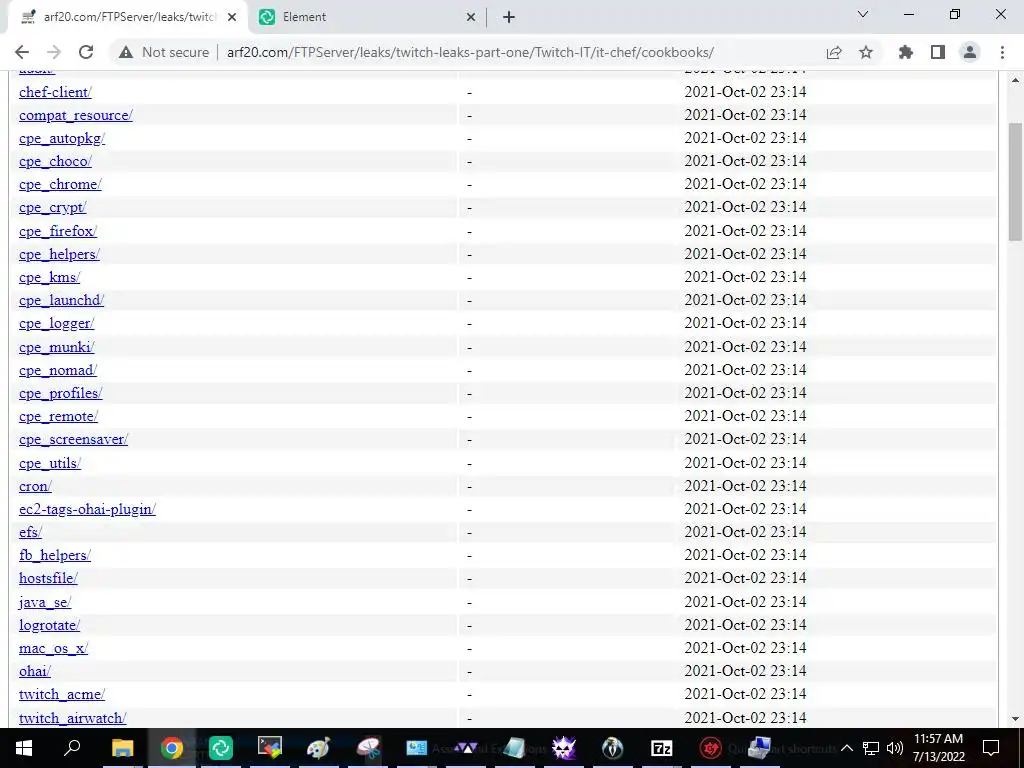Open the cron/ folder
Image resolution: width=1024 pixels, height=768 pixels.
click(35, 487)
